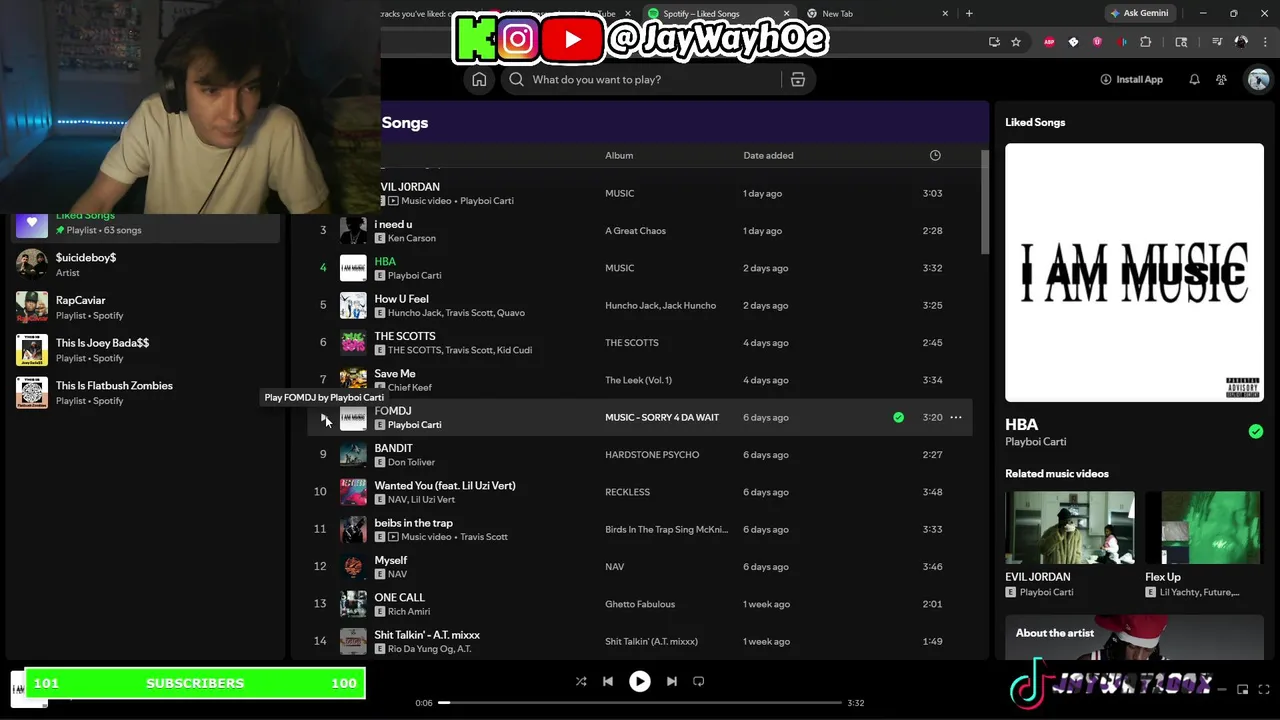Click the Chief Keef artist link
The image size is (1280, 720).
tap(409, 388)
